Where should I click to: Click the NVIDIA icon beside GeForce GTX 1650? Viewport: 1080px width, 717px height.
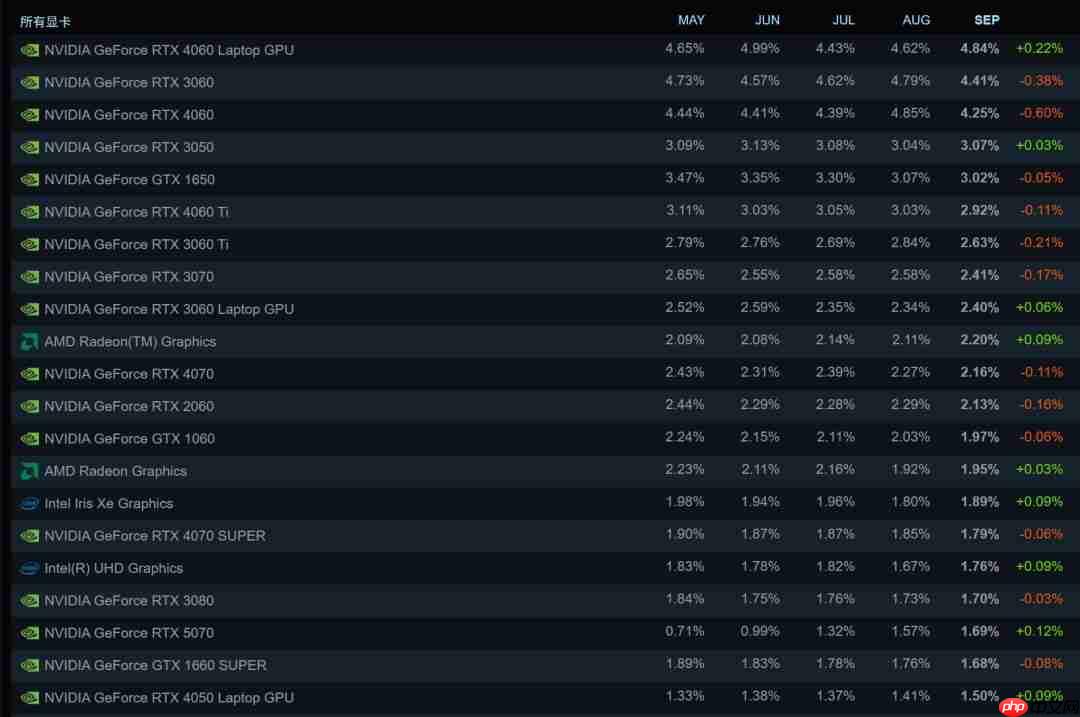28,179
